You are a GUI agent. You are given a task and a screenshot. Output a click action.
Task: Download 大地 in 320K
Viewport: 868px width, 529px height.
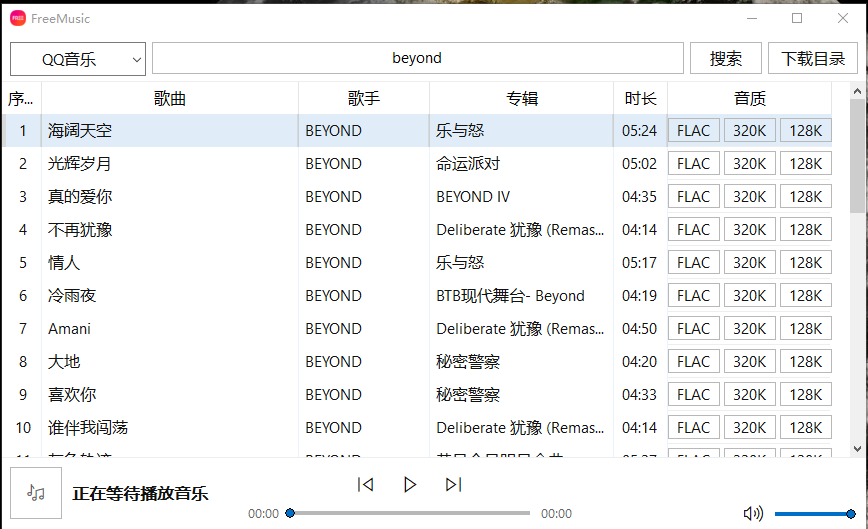[750, 362]
